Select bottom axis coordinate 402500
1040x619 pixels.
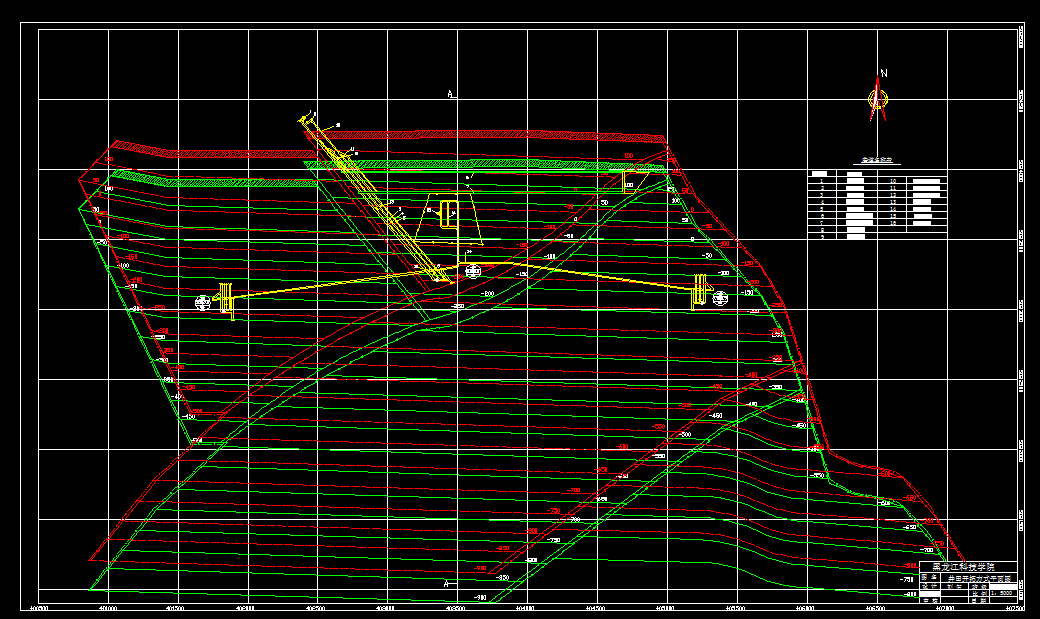click(315, 608)
